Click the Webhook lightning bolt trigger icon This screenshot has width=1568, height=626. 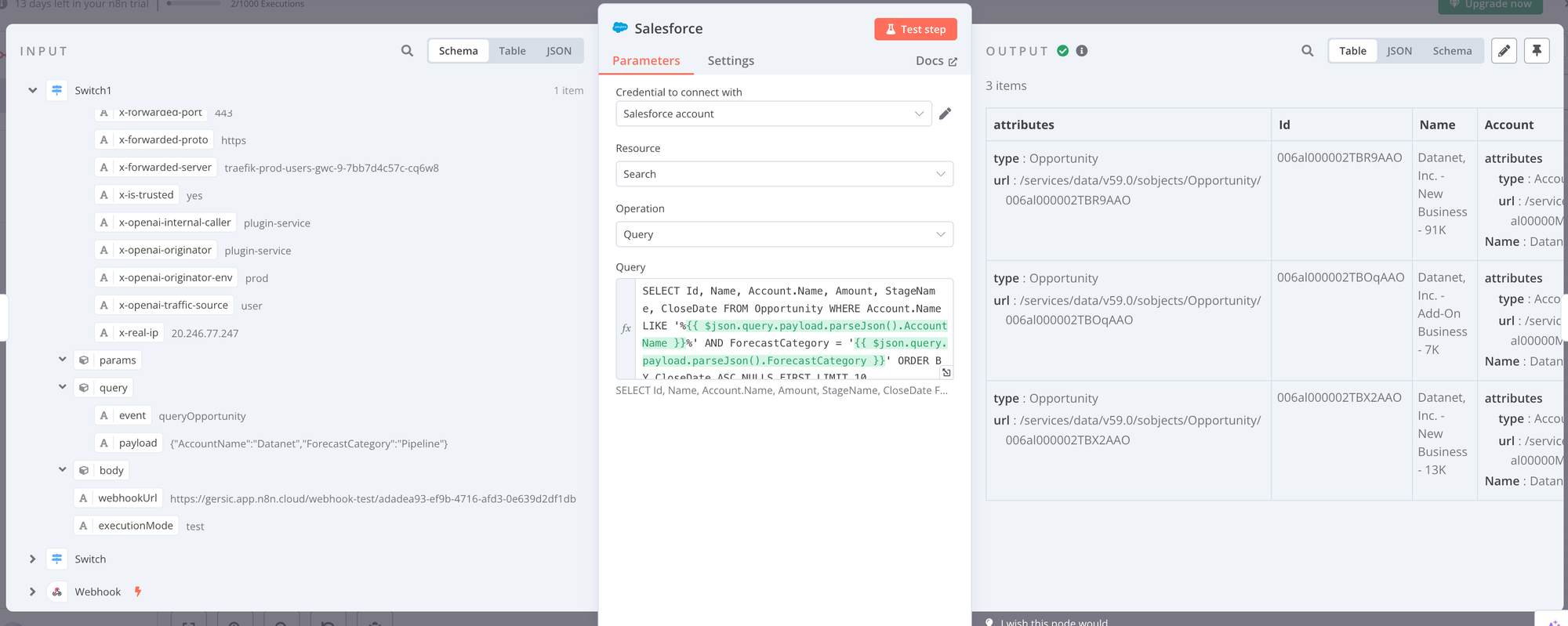[x=138, y=592]
